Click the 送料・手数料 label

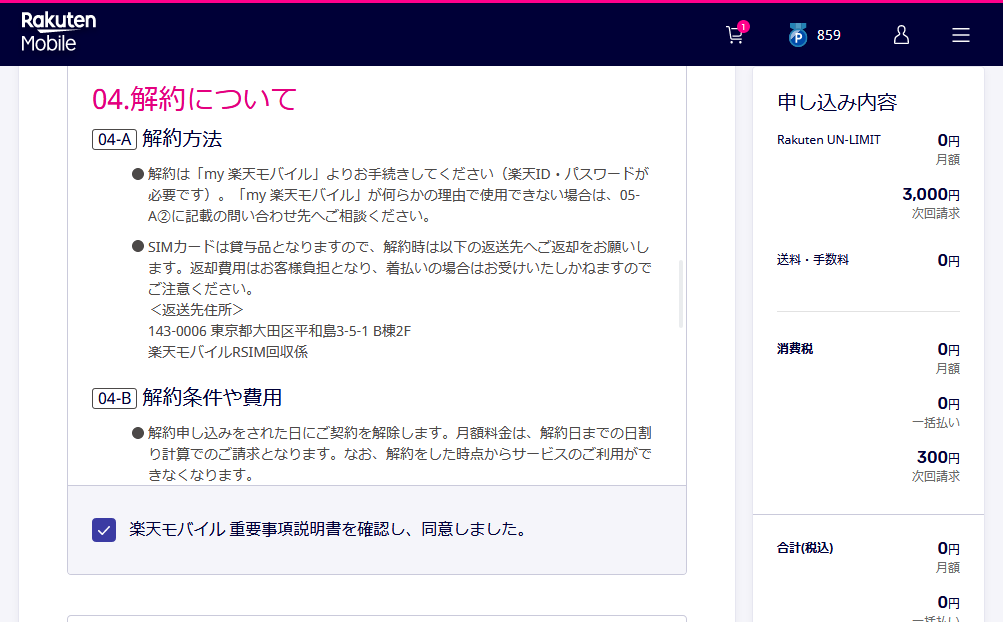tap(812, 260)
